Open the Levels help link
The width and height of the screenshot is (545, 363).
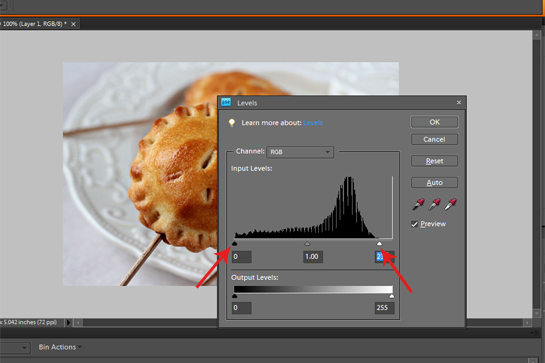(x=313, y=123)
